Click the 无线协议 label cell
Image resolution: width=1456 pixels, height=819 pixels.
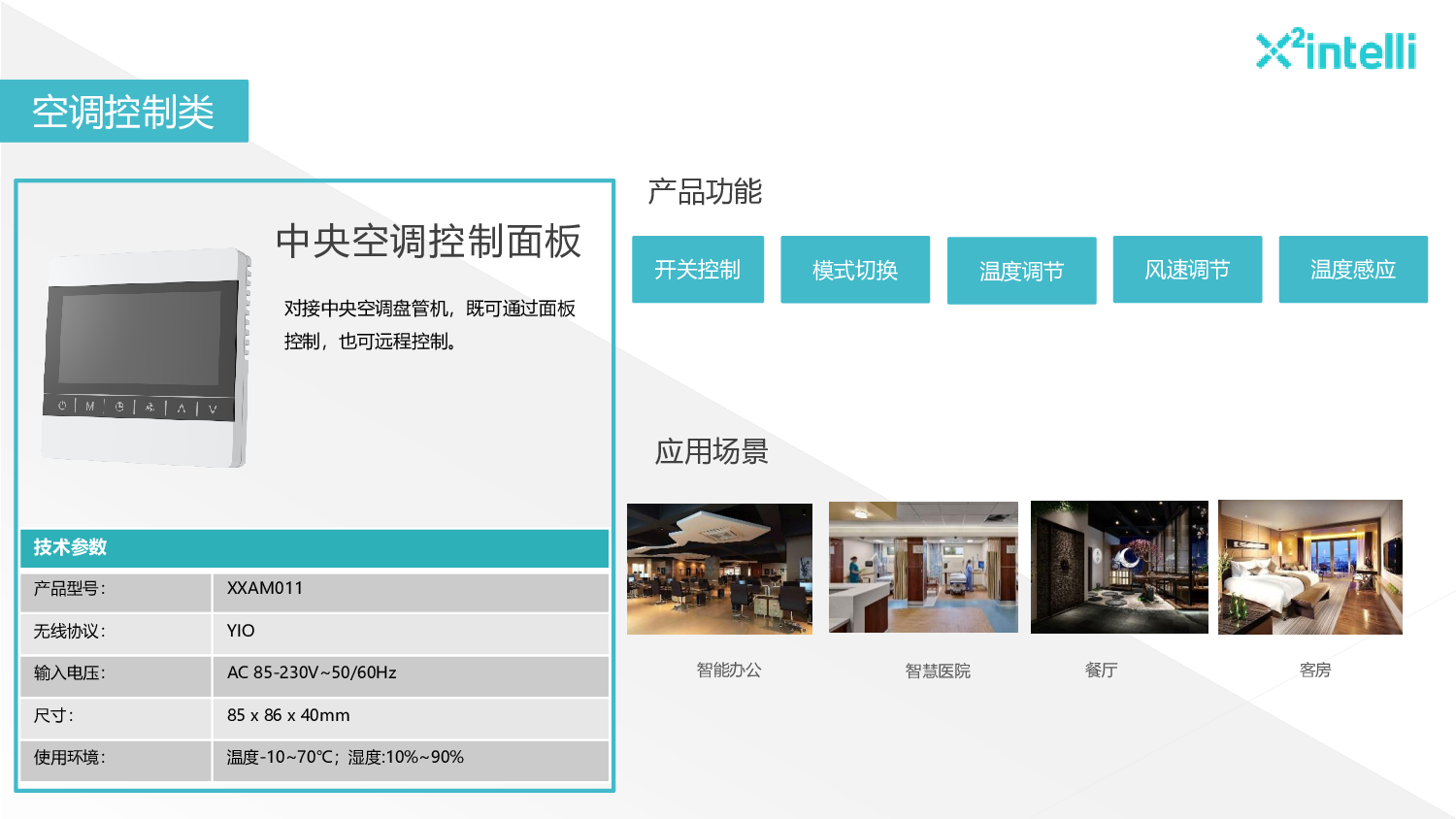click(116, 635)
